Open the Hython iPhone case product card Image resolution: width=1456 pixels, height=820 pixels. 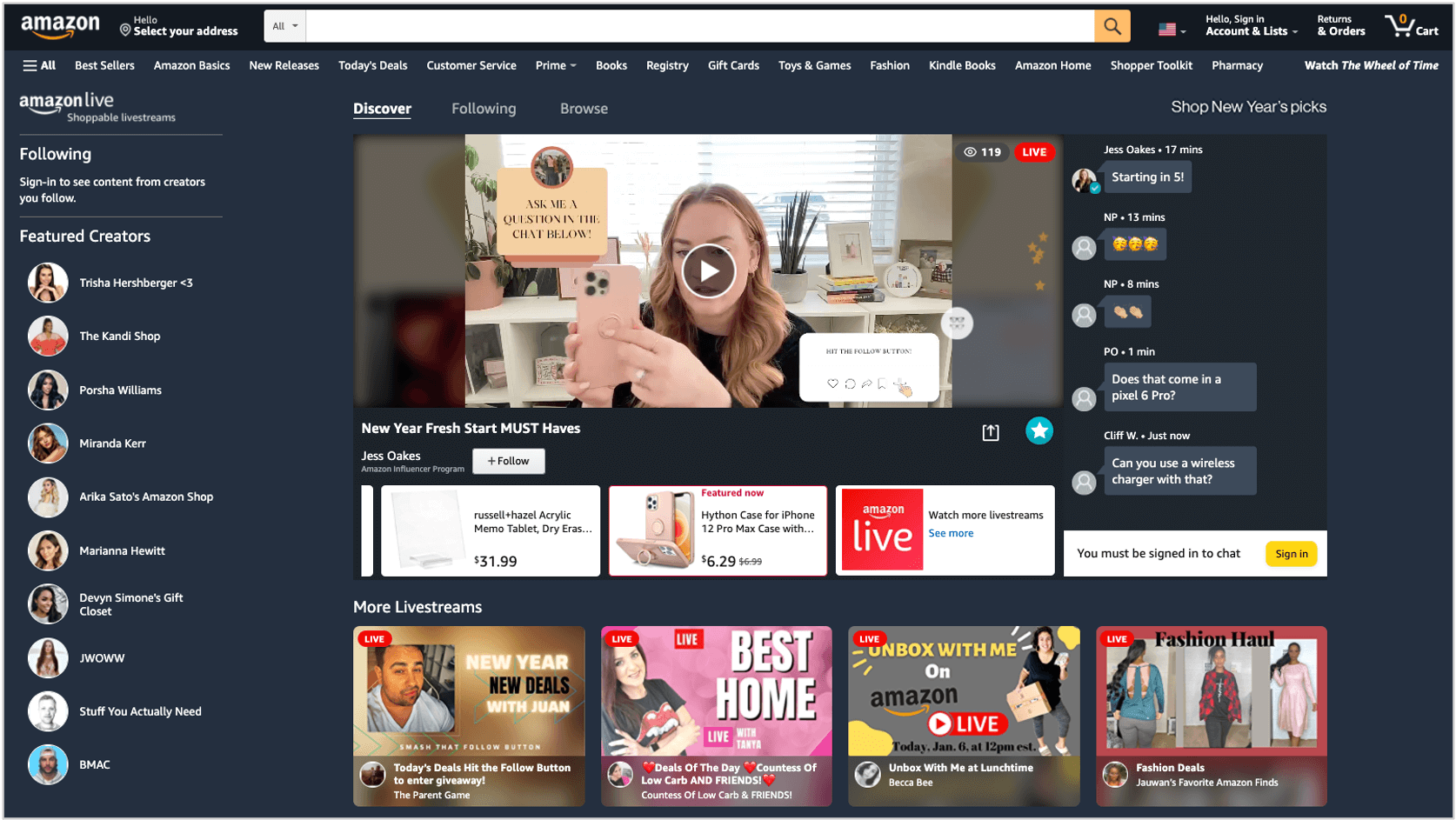718,530
